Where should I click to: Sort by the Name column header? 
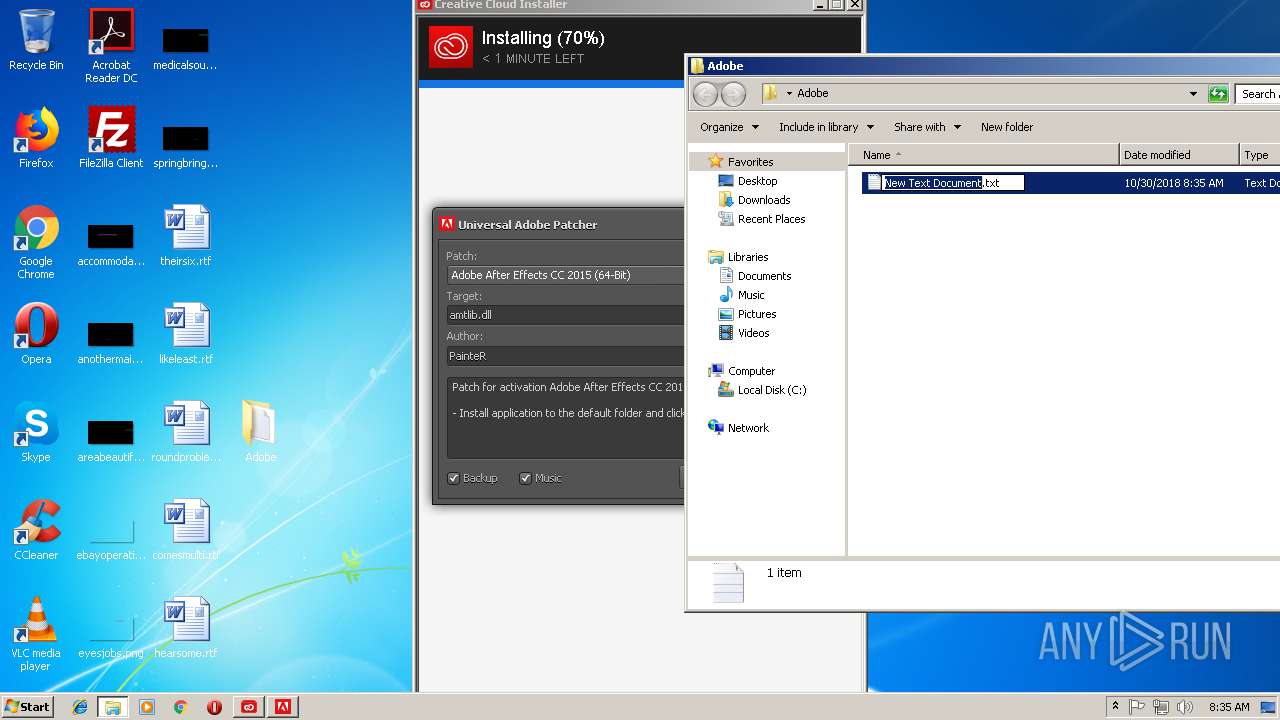(983, 155)
